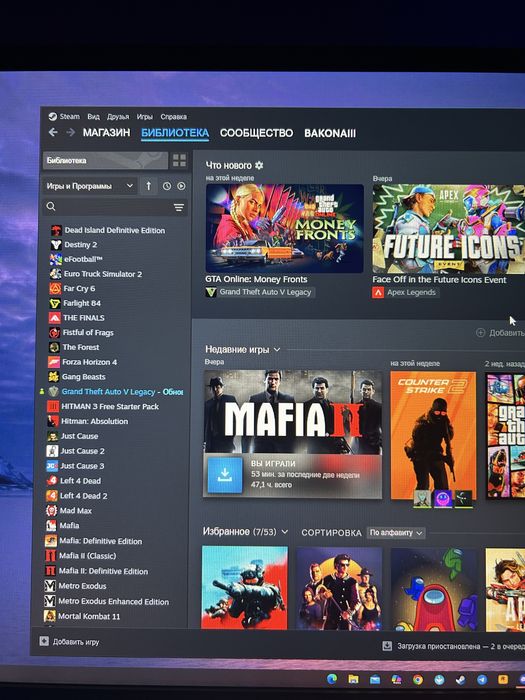Click first friend avatar under Counter-Strike 2

click(x=422, y=499)
